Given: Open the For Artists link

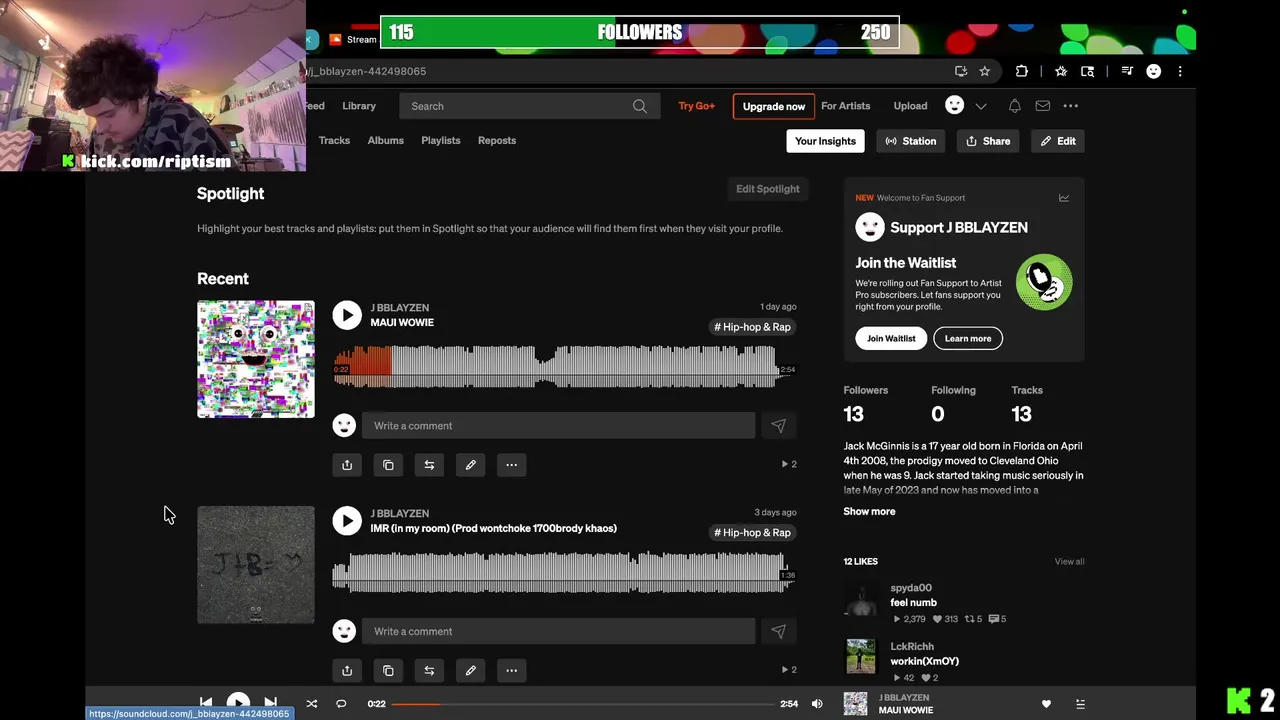Looking at the screenshot, I should pyautogui.click(x=845, y=106).
